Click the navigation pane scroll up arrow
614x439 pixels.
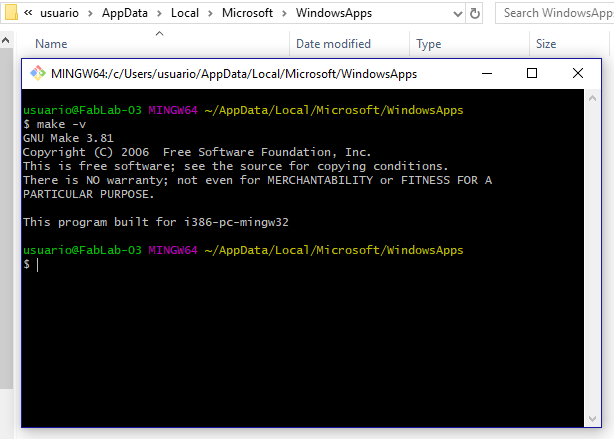click(x=5, y=40)
